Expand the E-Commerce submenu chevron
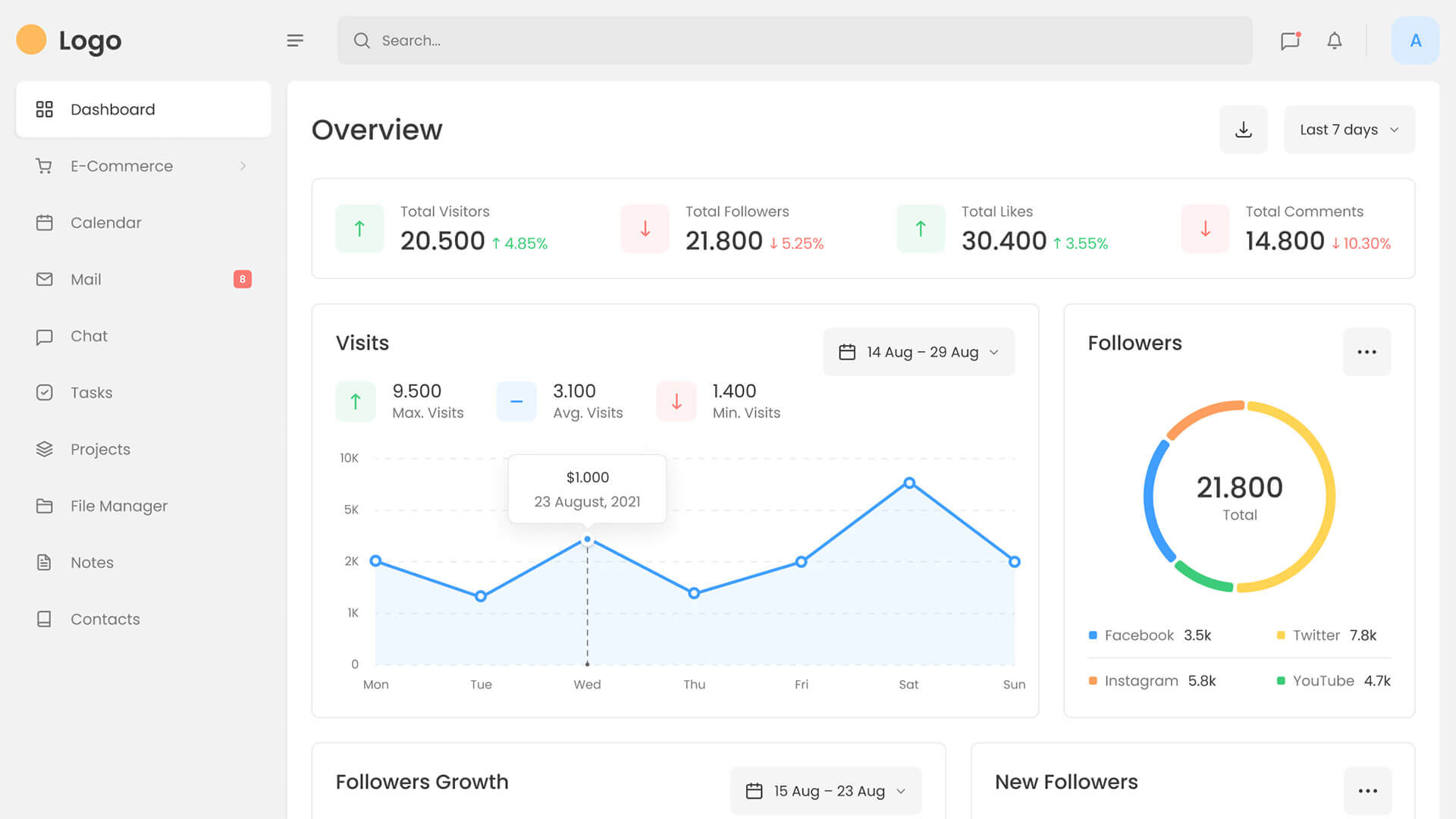1456x819 pixels. [243, 166]
